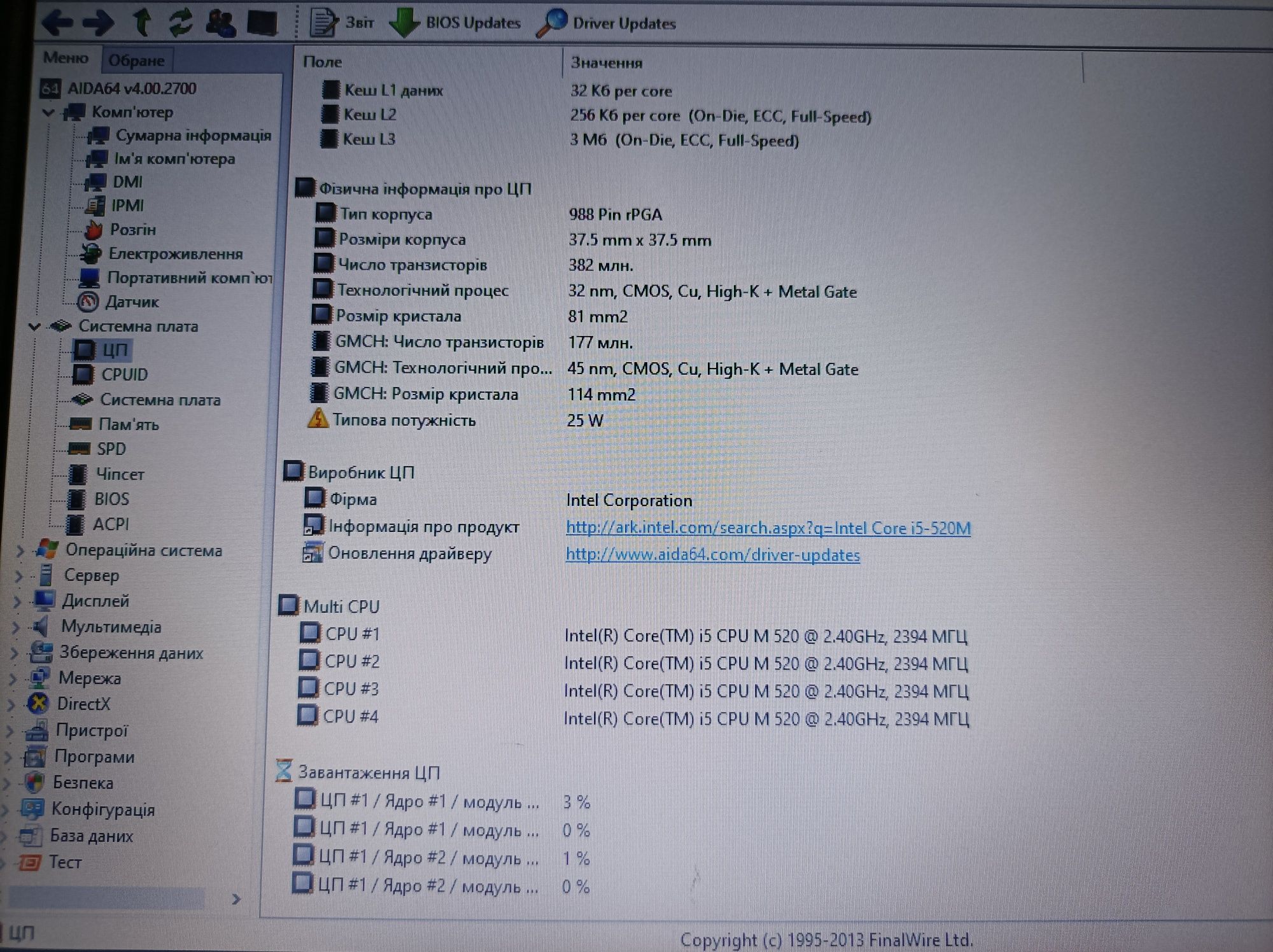
Task: Select the CPU #4 row
Action: tap(634, 718)
